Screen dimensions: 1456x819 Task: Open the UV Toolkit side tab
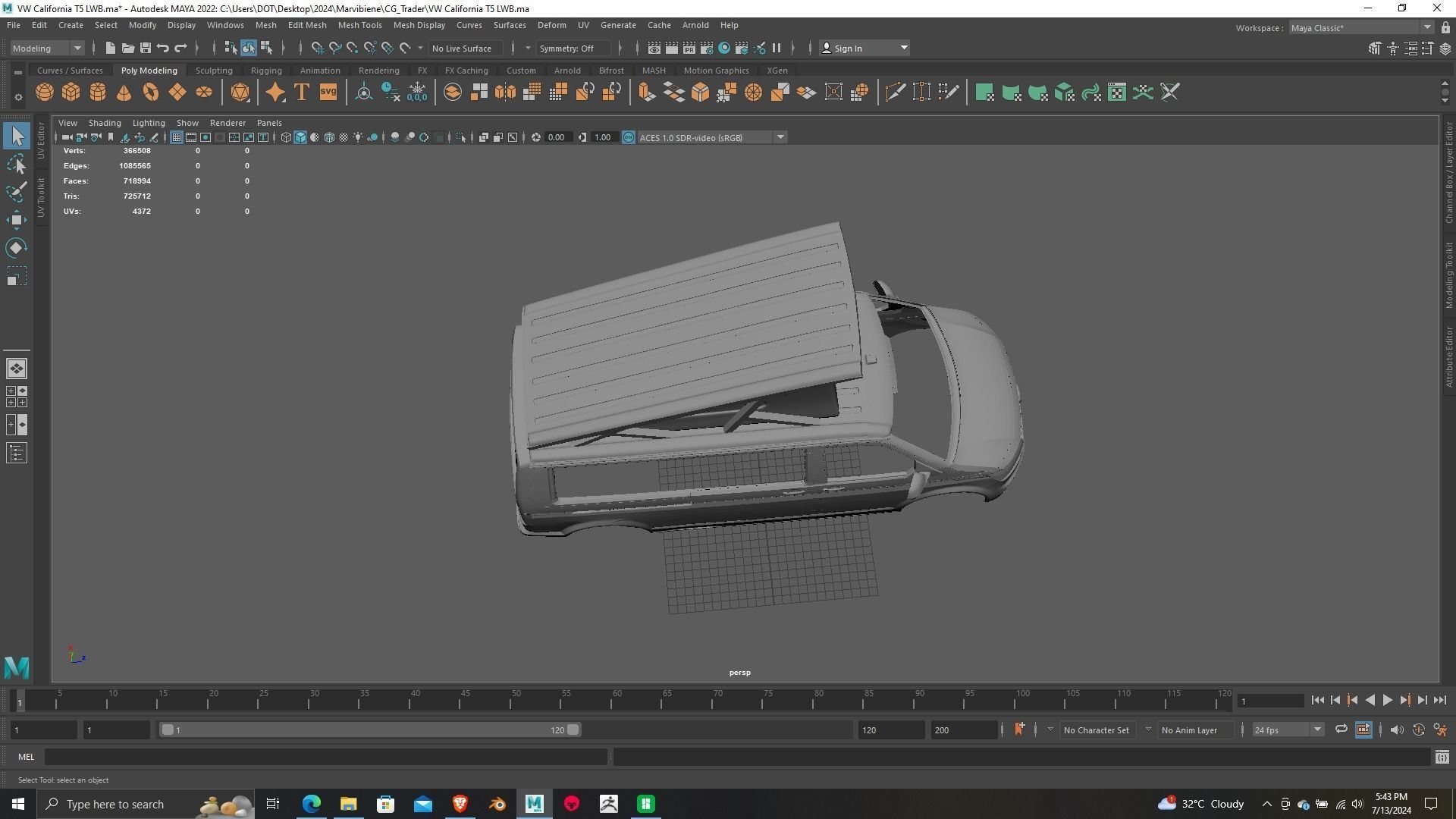point(42,198)
